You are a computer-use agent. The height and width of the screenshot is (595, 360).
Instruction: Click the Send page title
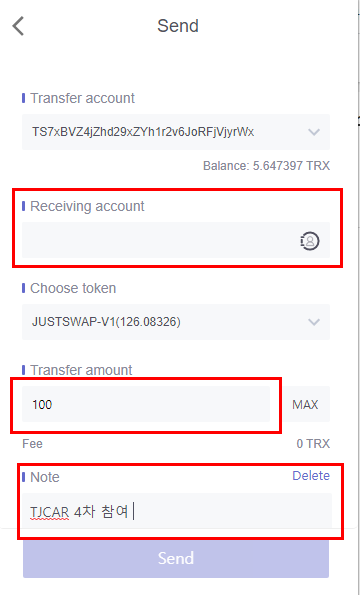pyautogui.click(x=178, y=26)
